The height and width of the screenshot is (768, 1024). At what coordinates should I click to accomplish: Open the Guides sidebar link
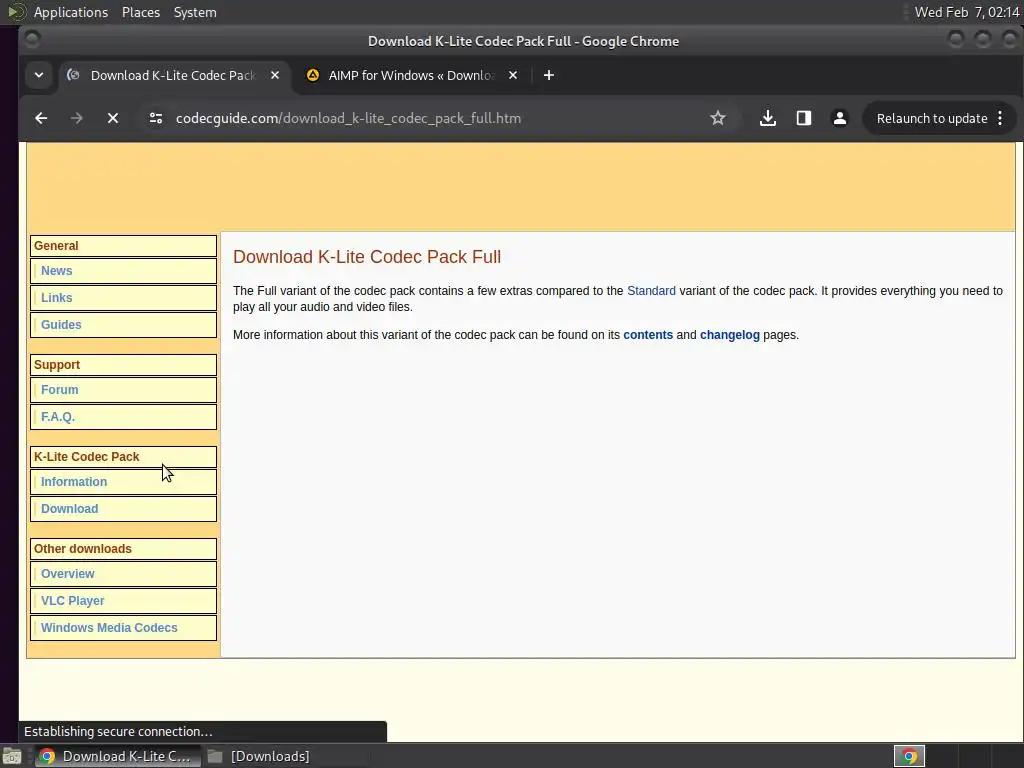(x=61, y=325)
